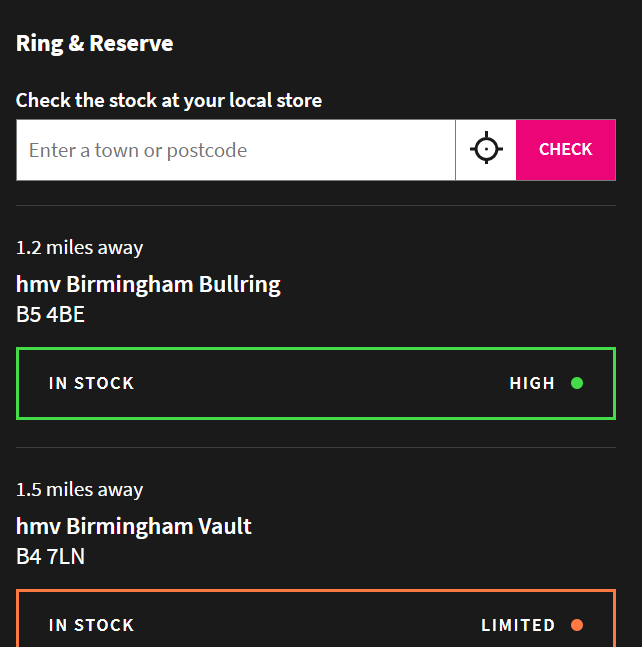Click the HIGH stock level label

[x=532, y=383]
